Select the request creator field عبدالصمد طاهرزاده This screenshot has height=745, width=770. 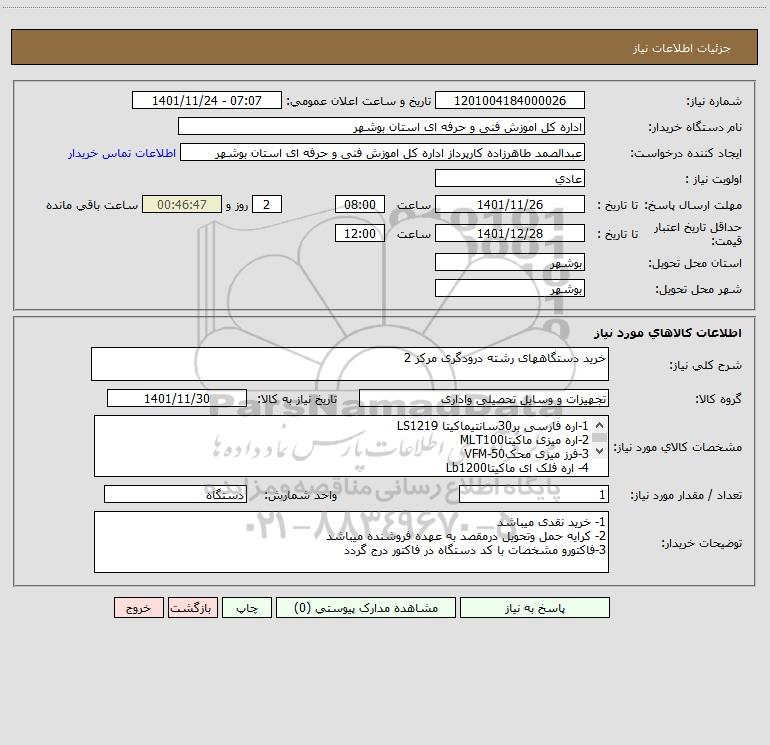coord(383,152)
